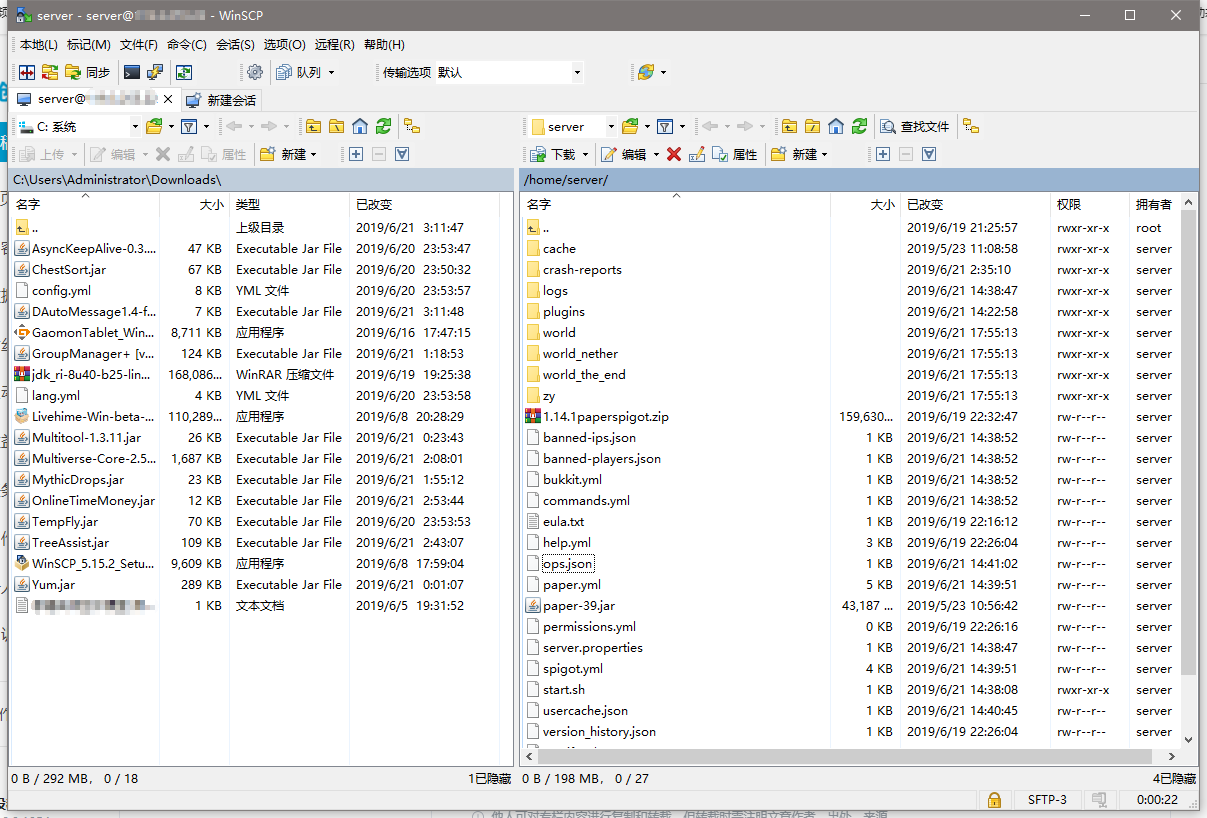Click the remote panel 属性 properties button
1207x818 pixels.
(x=735, y=154)
